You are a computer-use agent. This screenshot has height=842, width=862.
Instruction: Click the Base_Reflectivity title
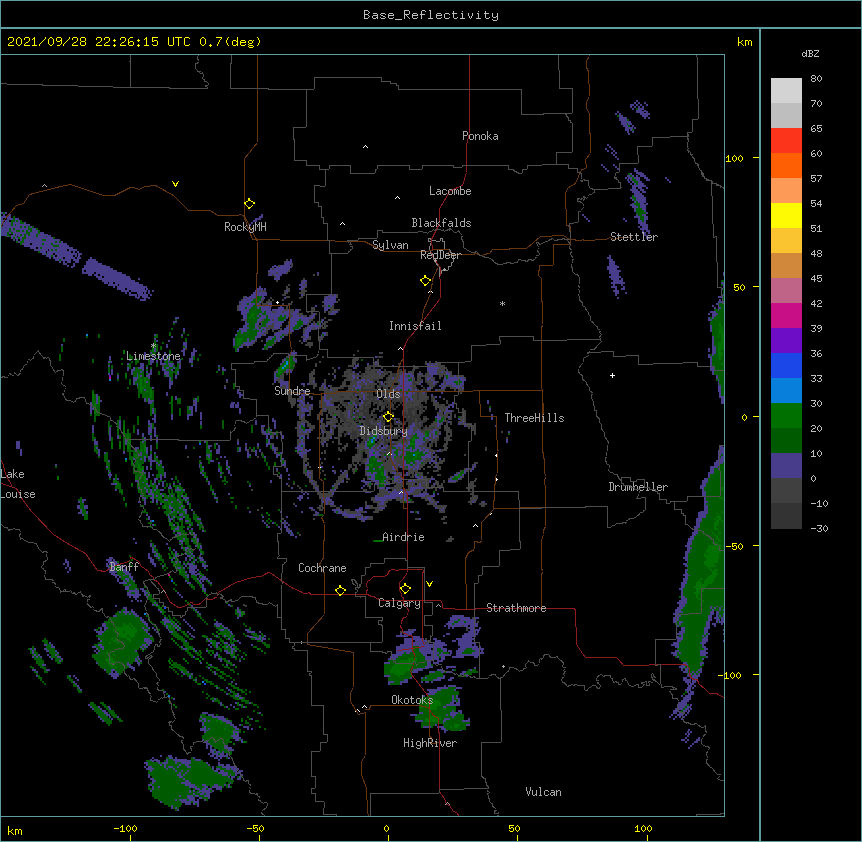pyautogui.click(x=431, y=15)
